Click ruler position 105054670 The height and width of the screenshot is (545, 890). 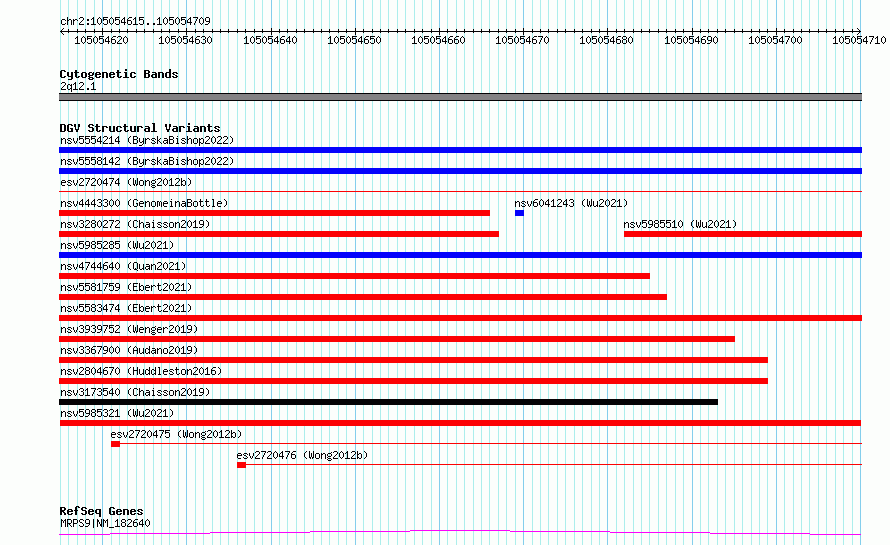pos(522,40)
